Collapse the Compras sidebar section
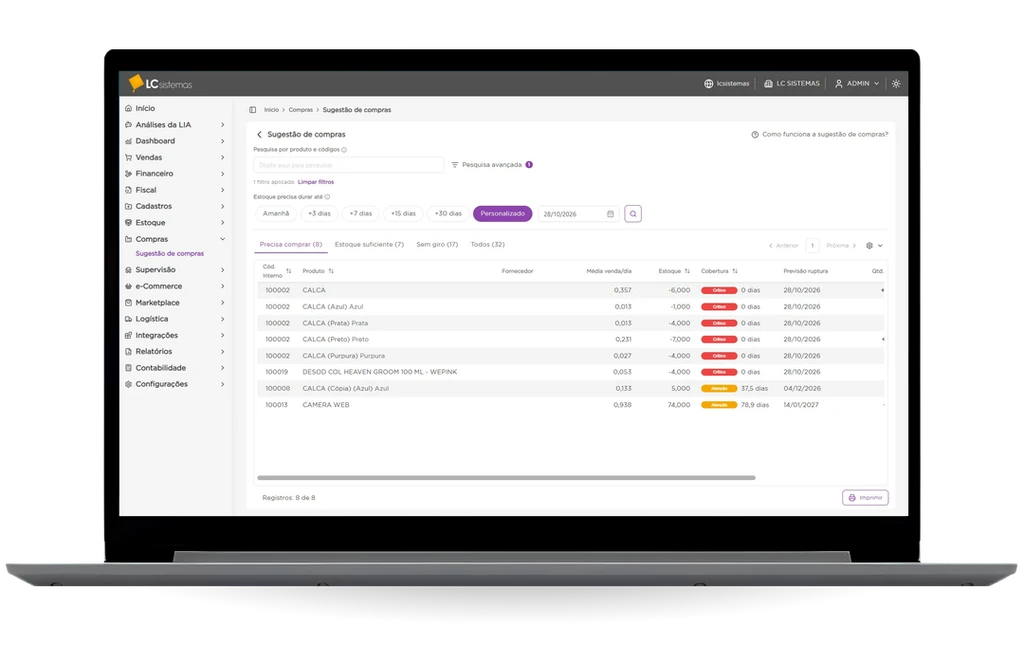1024x664 pixels. point(175,239)
